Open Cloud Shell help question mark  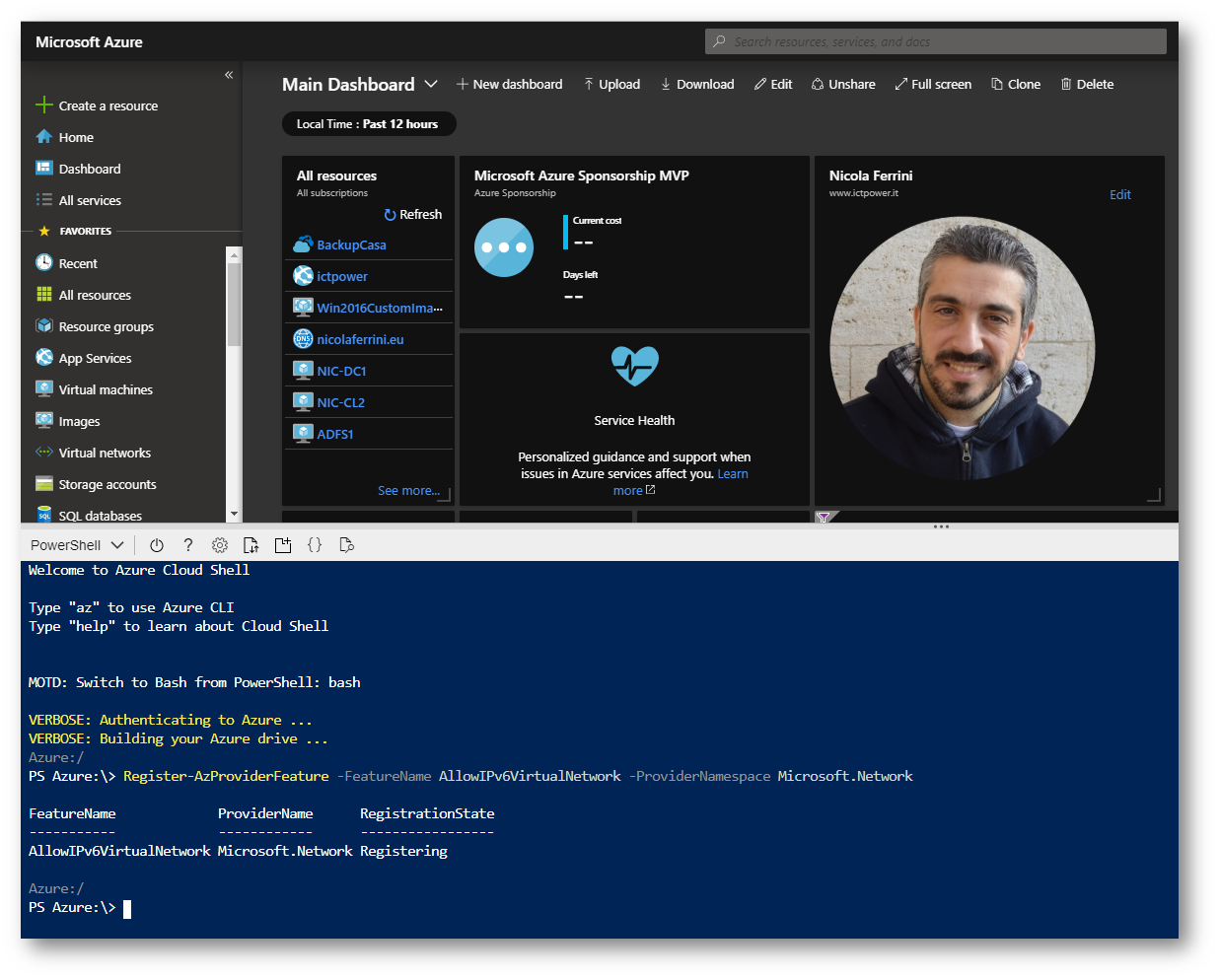coord(188,545)
